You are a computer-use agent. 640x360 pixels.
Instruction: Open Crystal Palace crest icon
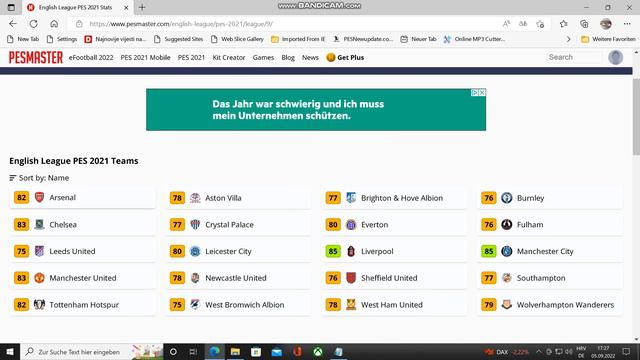point(195,224)
